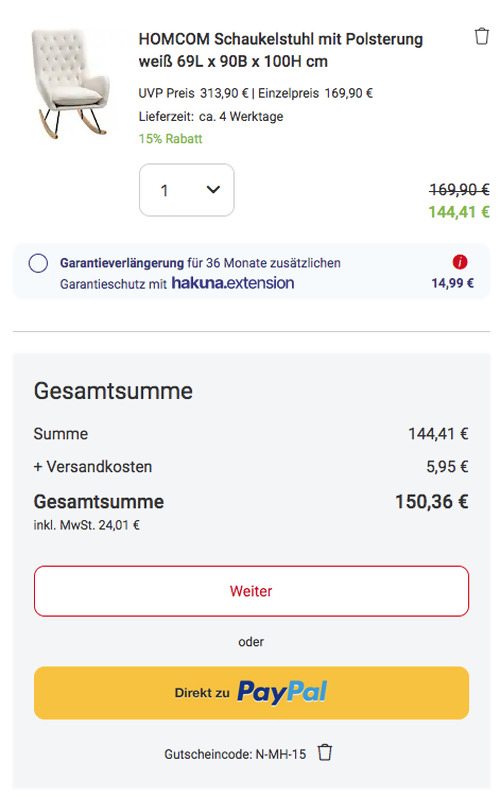Click the Gesamtsumme total 150,36 €
Screen dimensions: 500x797
click(431, 502)
